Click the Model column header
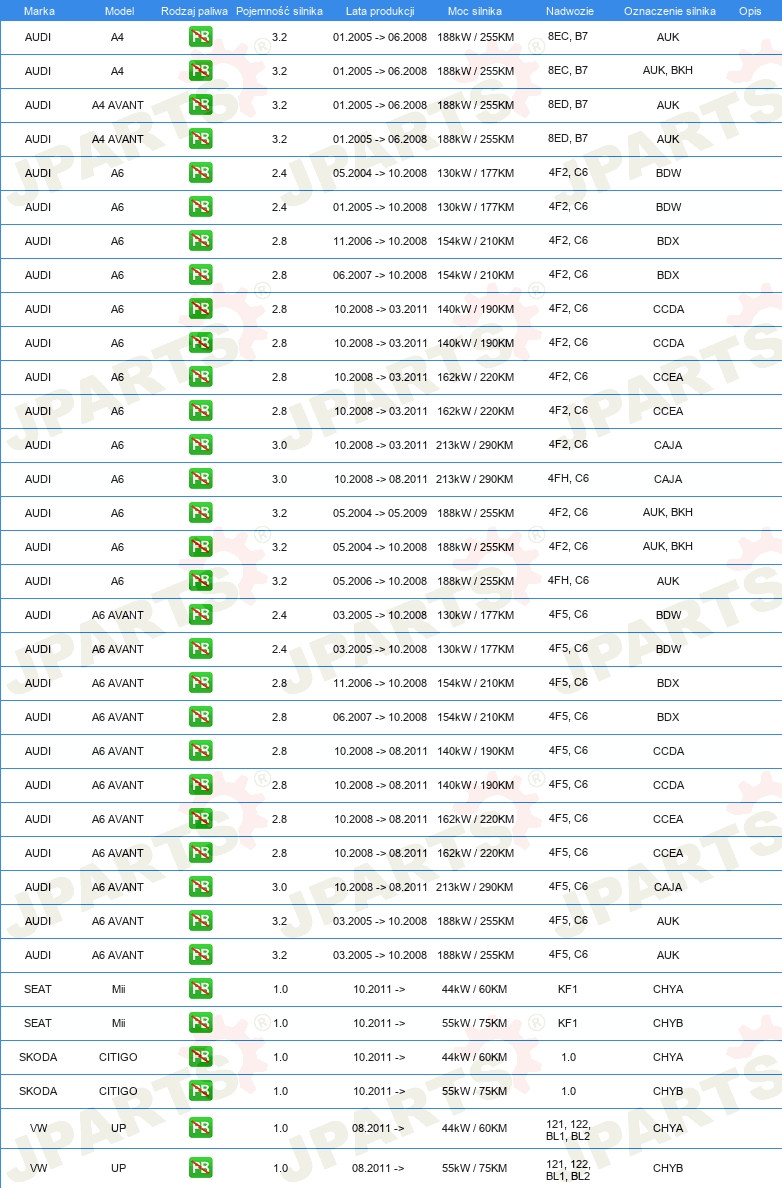Viewport: 782px width, 1188px height. point(119,11)
